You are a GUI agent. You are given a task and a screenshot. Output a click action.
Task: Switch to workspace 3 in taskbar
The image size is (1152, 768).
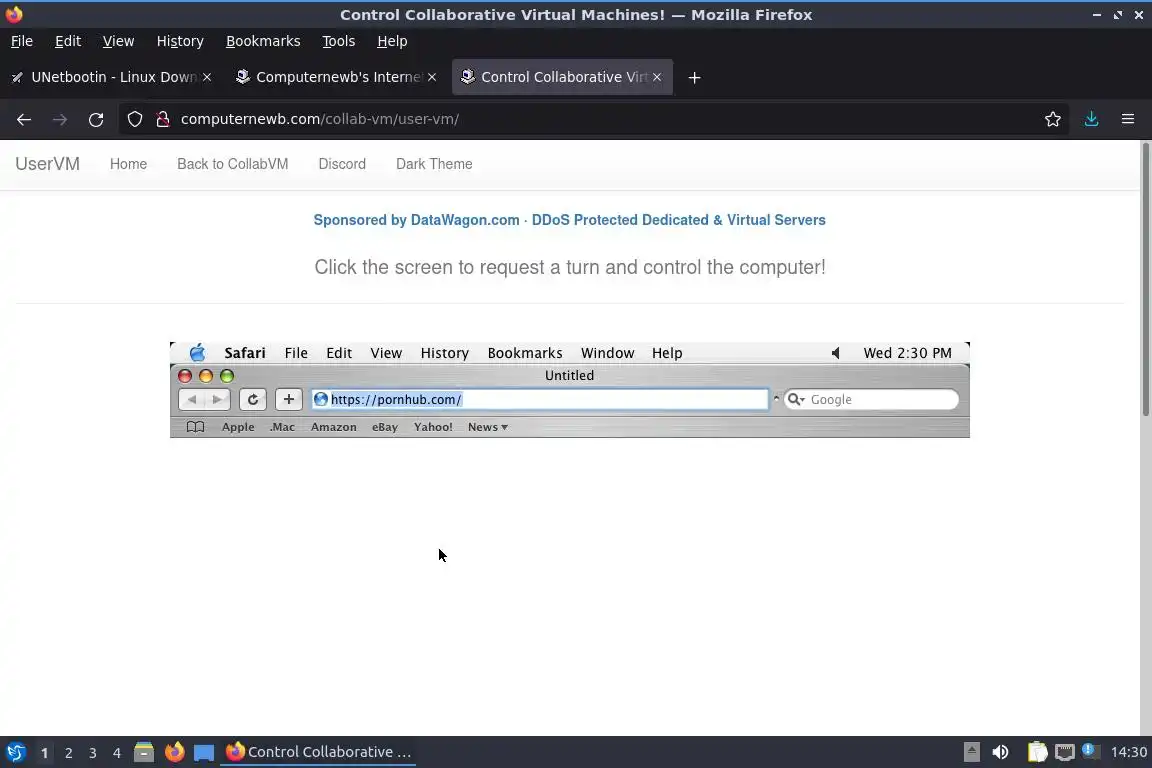tap(93, 753)
